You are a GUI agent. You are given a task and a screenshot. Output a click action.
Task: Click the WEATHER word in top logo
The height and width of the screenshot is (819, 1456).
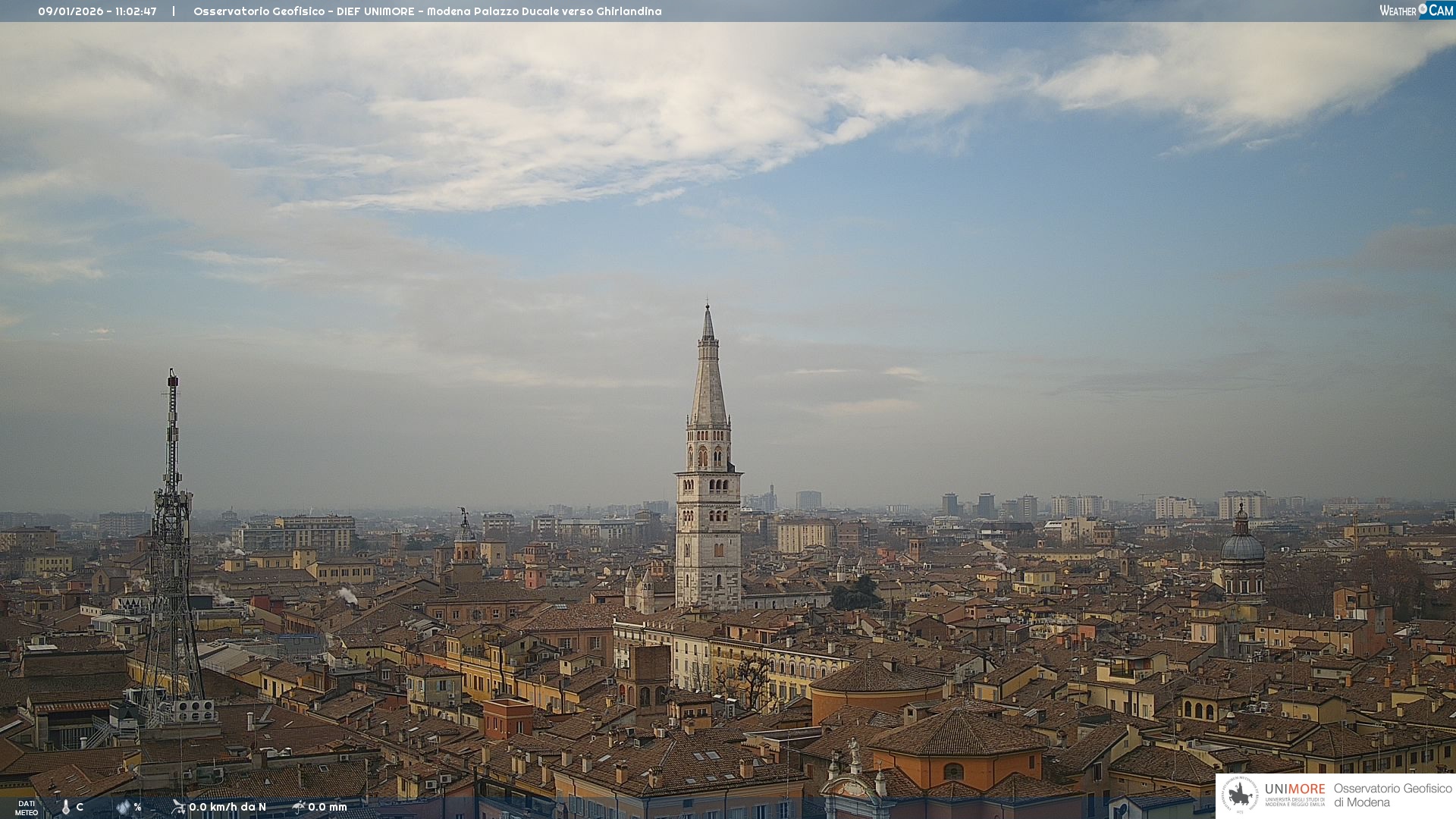pos(1398,11)
